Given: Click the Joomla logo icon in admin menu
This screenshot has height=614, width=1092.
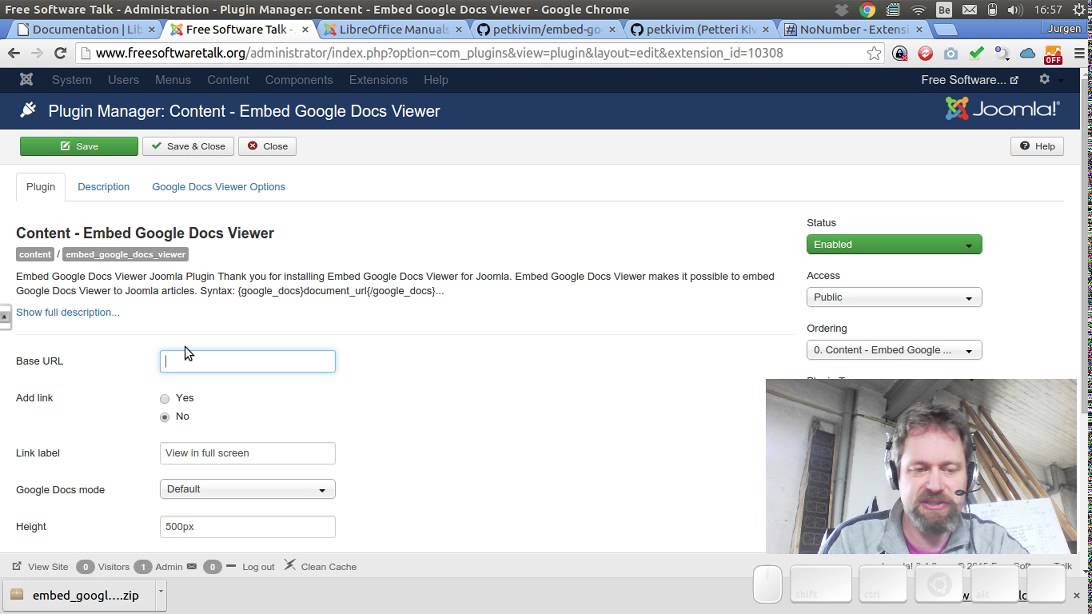Looking at the screenshot, I should point(26,79).
